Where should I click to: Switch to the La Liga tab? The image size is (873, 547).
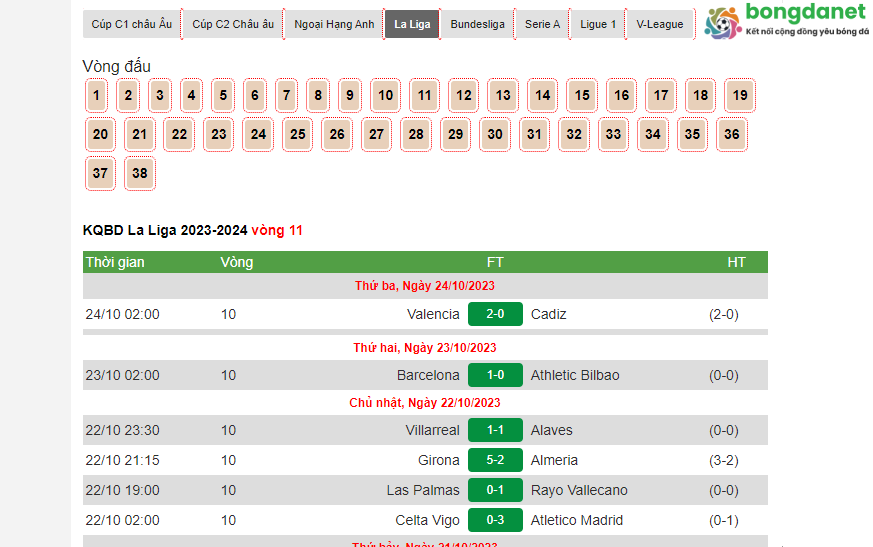coord(412,24)
